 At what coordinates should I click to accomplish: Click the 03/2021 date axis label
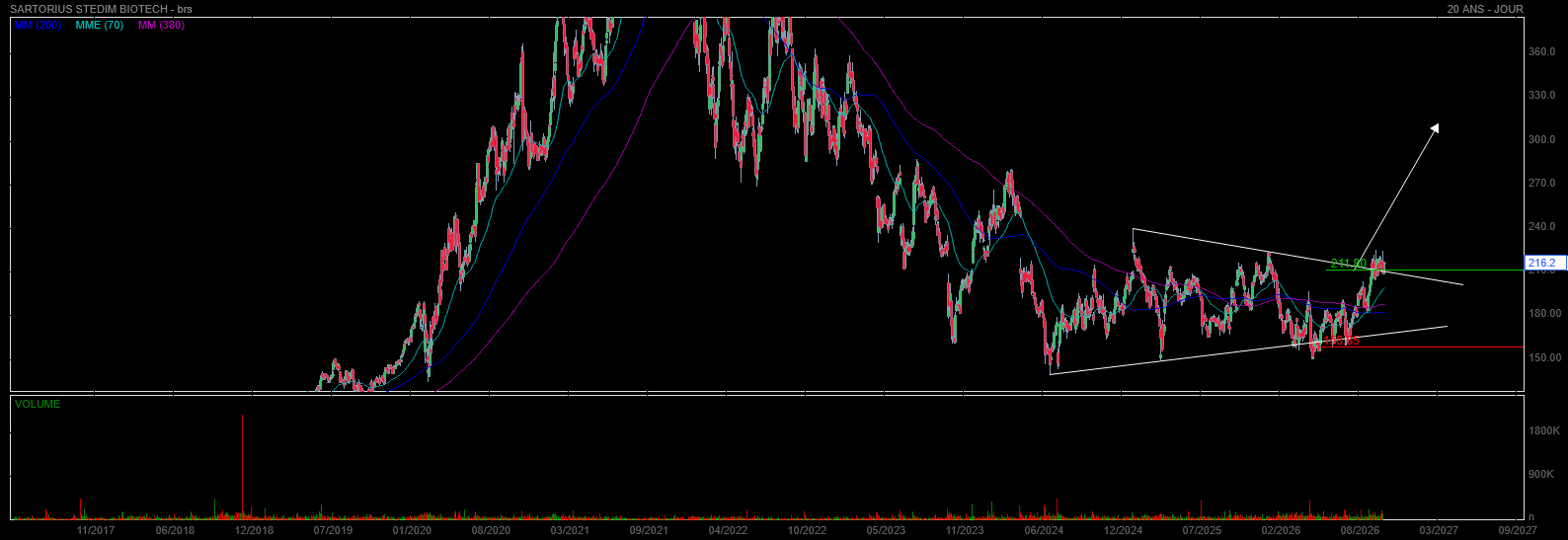pos(570,530)
